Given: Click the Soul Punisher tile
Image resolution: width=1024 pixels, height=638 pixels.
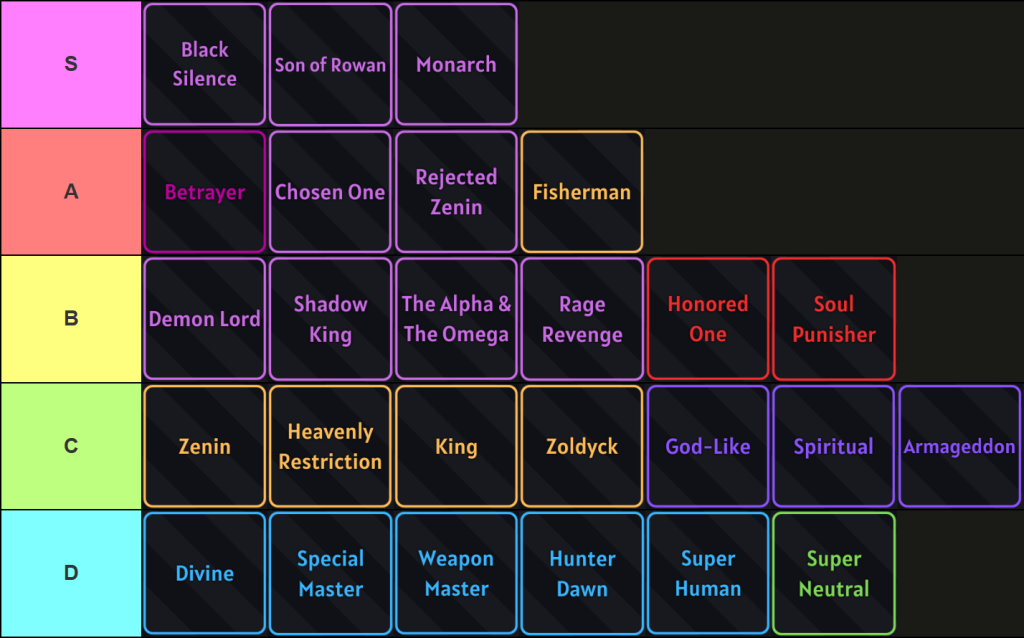Looking at the screenshot, I should coord(834,319).
